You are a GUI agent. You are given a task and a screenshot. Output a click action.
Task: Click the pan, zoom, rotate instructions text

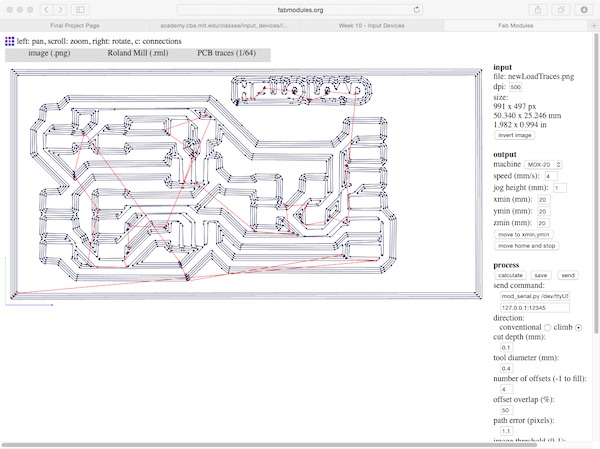99,41
